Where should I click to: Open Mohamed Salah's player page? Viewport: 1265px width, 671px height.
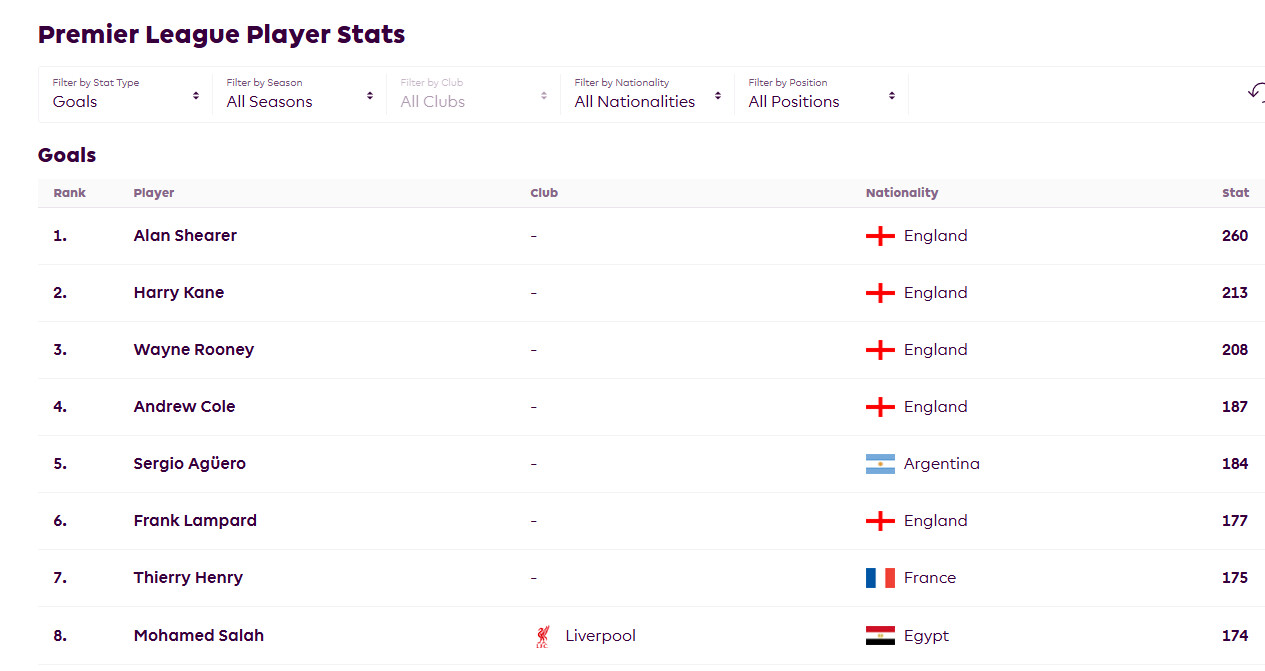[198, 636]
